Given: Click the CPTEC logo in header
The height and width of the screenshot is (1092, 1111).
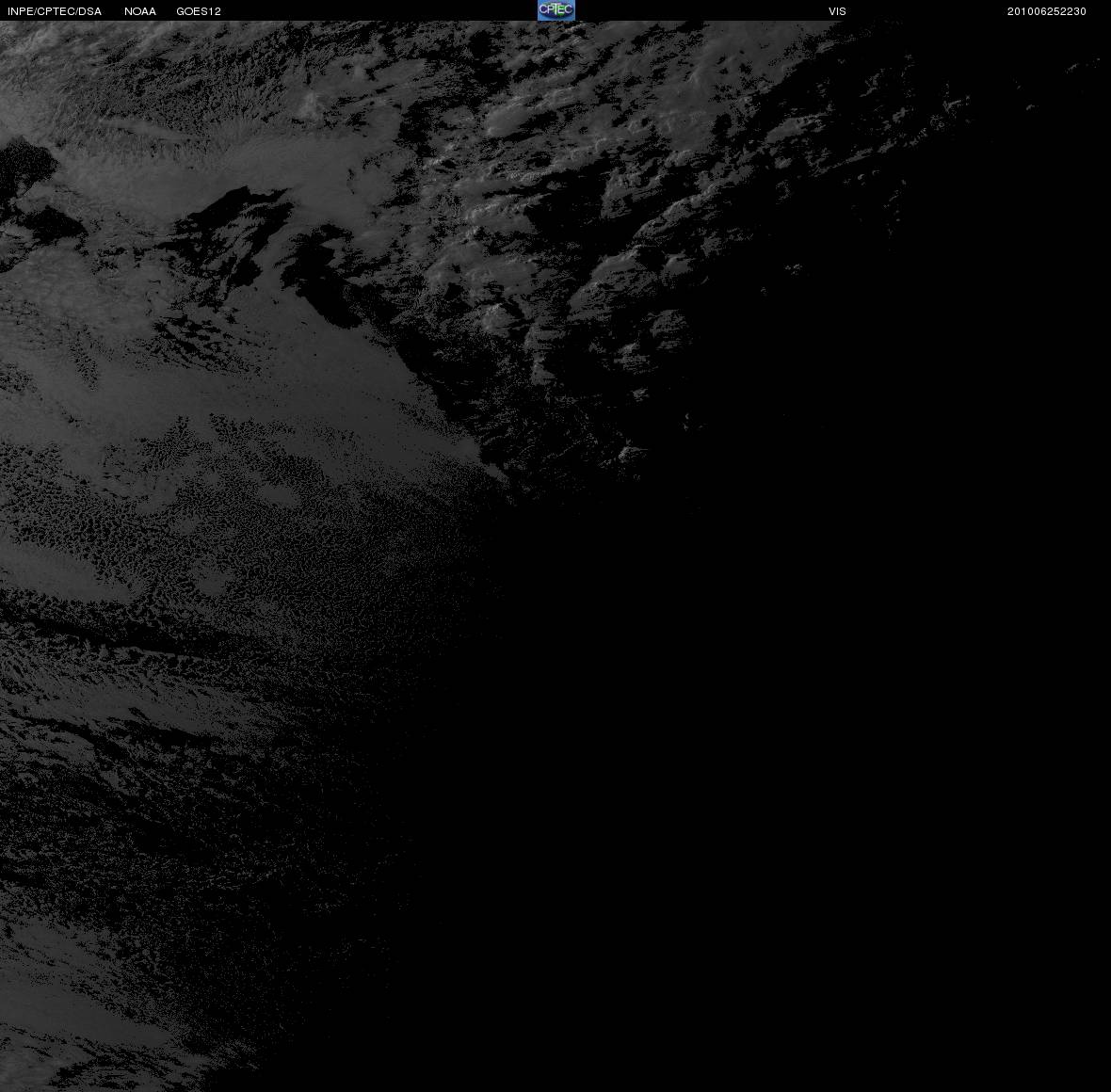Looking at the screenshot, I should 556,10.
